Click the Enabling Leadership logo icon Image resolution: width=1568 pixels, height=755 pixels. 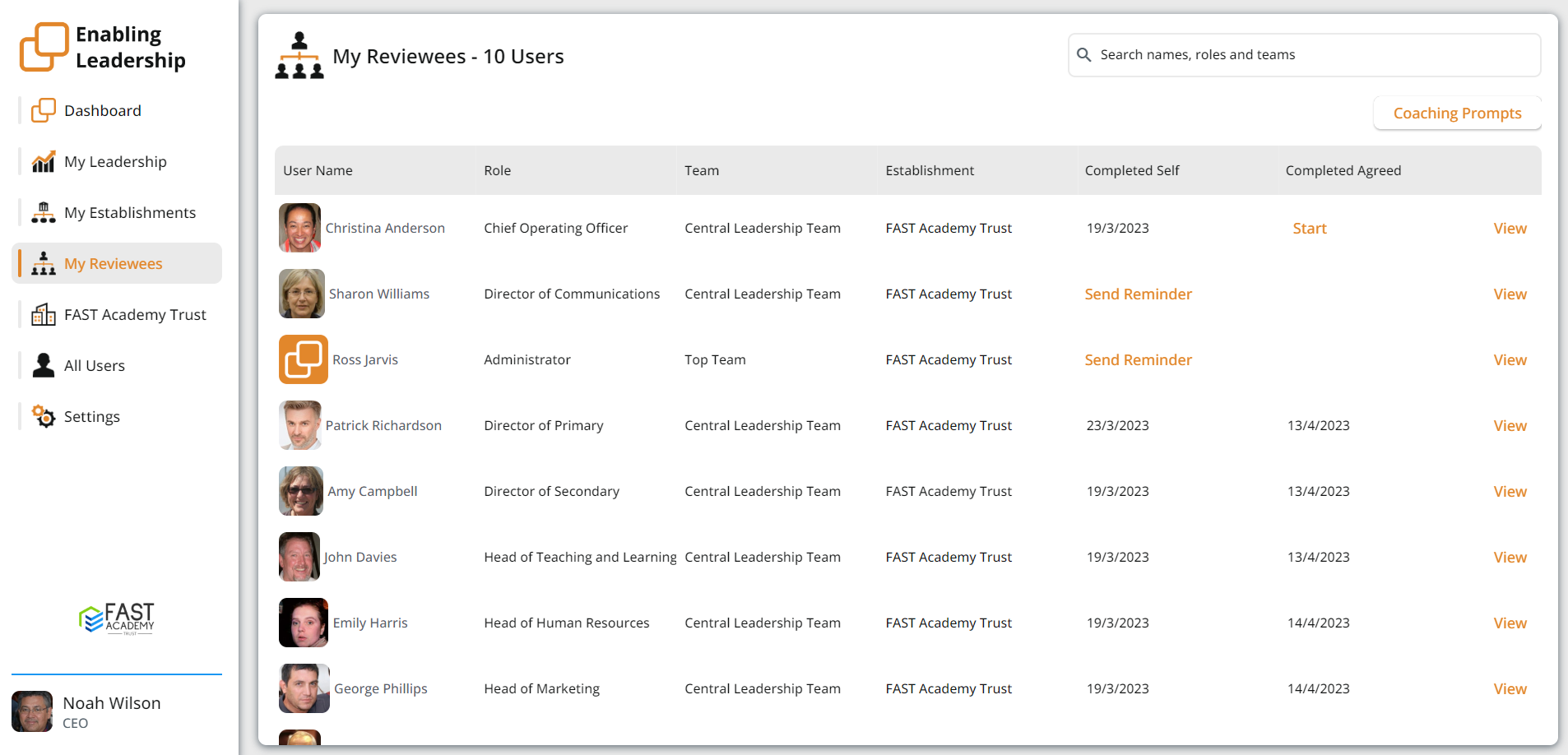tap(44, 47)
